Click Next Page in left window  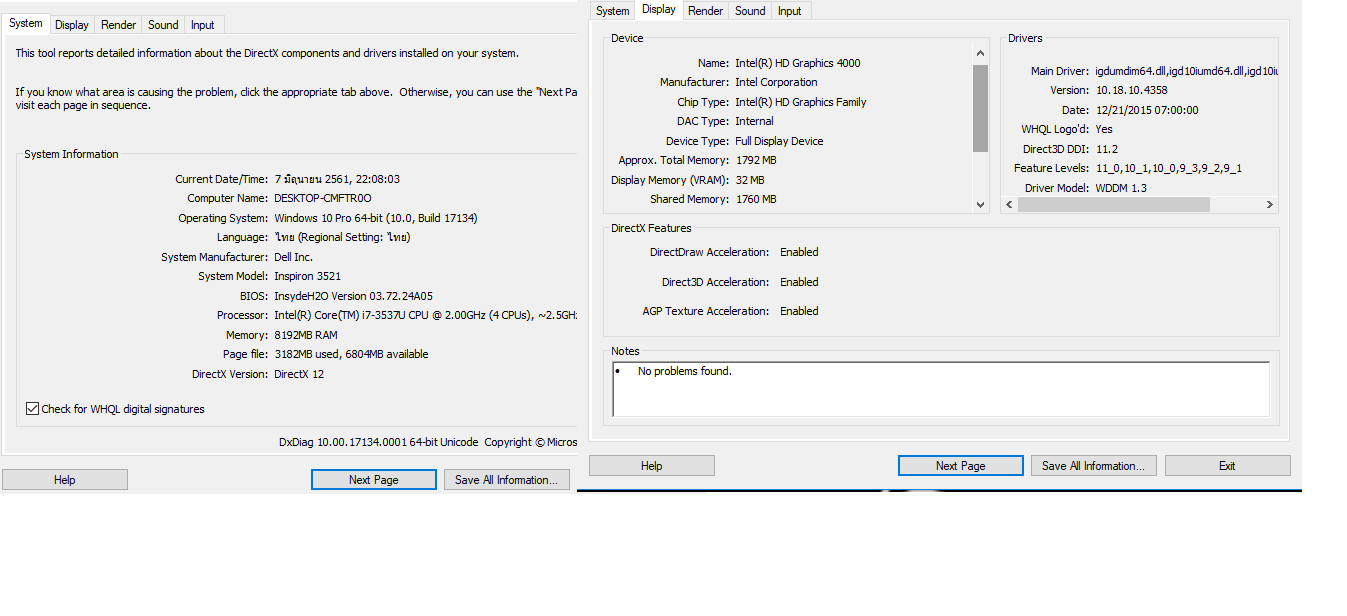point(374,480)
